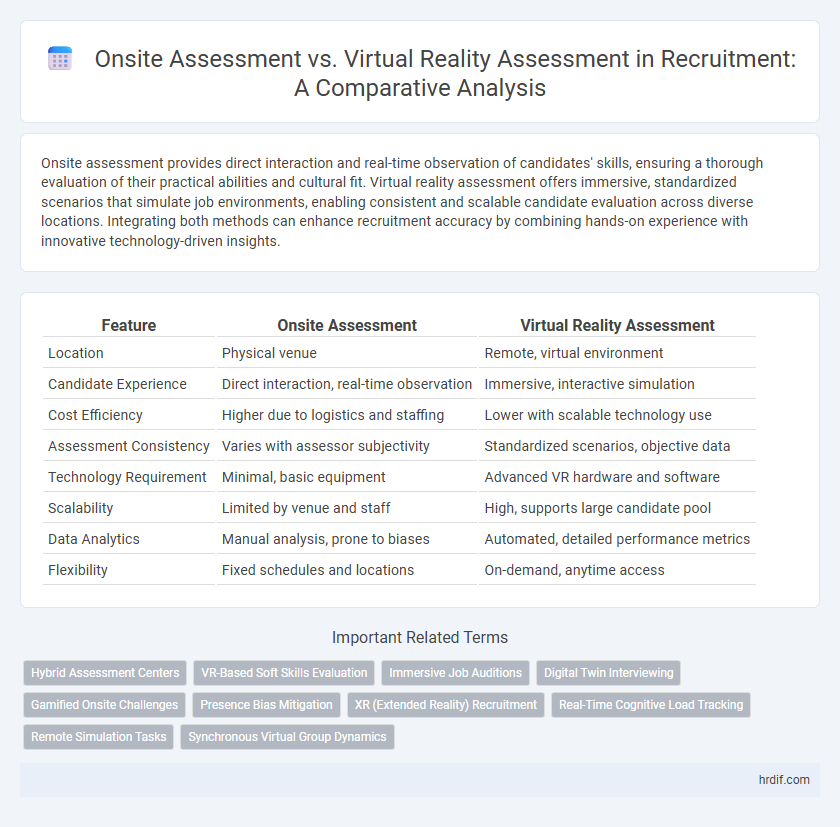Click the introductory summary paragraph
840x827 pixels.
(402, 202)
